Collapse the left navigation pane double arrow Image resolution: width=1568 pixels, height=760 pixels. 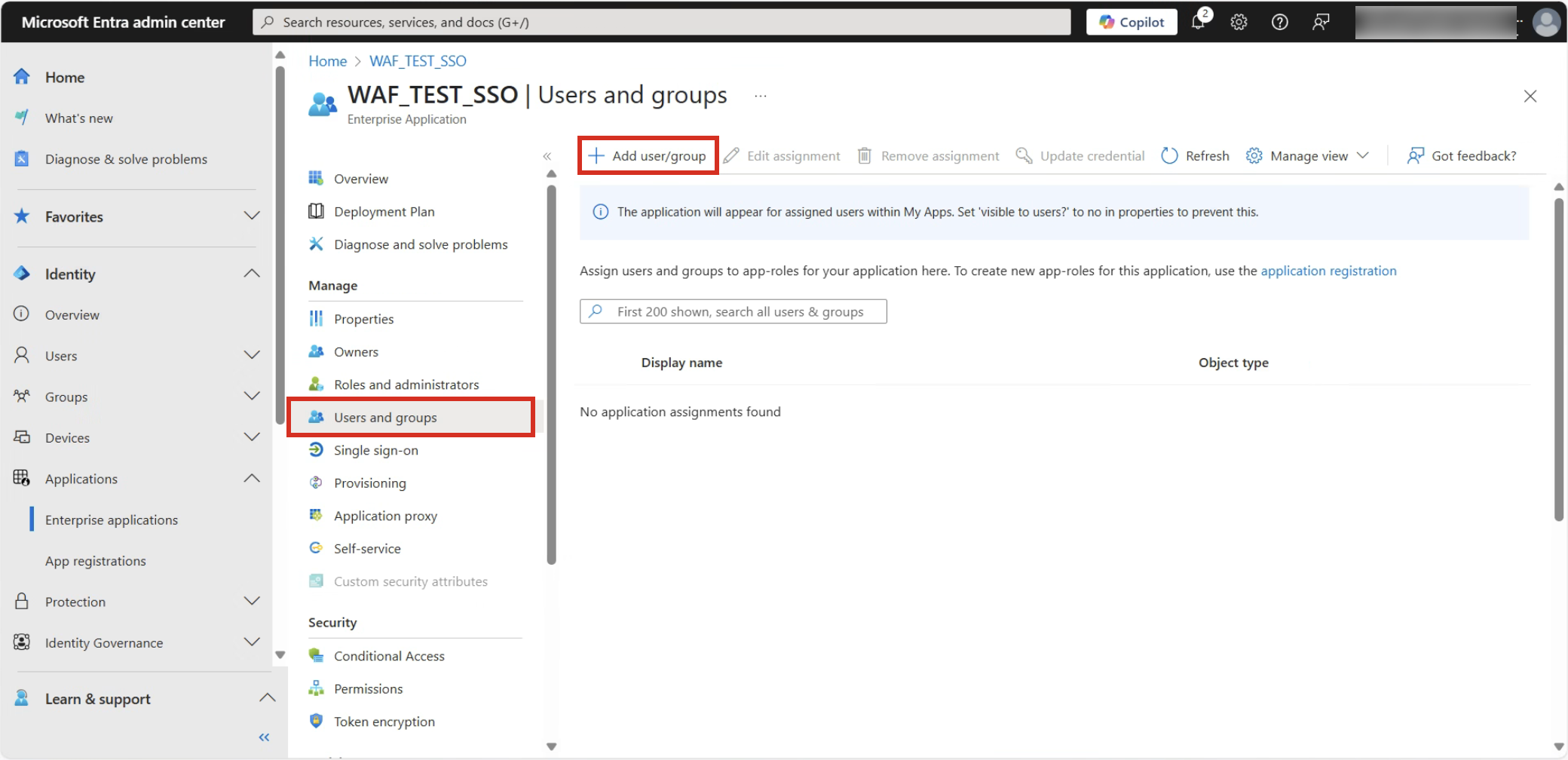pyautogui.click(x=264, y=737)
